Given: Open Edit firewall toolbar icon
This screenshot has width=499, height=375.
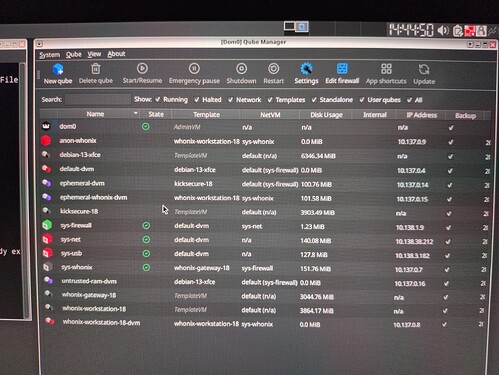Looking at the screenshot, I should click(x=342, y=69).
